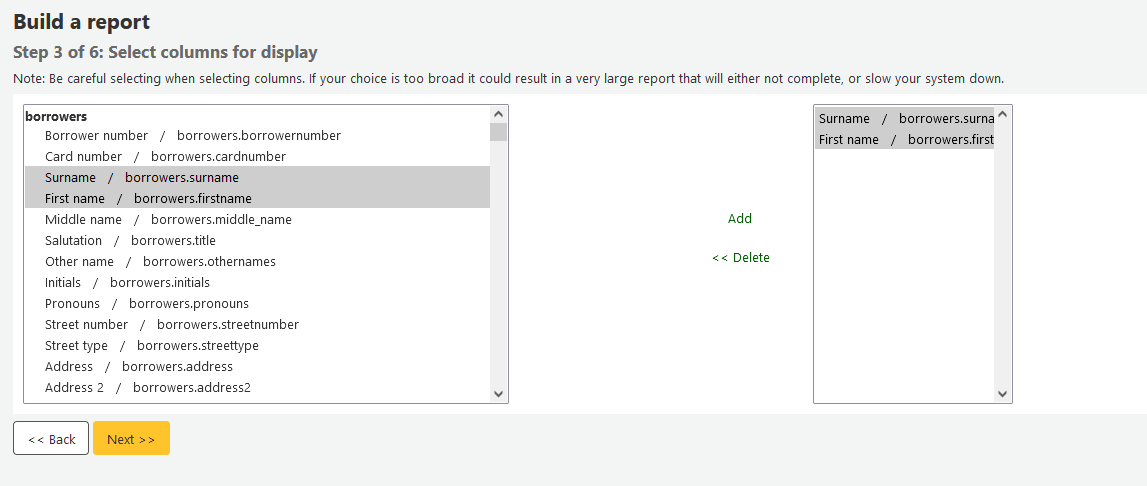Choose Middle name column option
1147x486 pixels.
point(171,220)
